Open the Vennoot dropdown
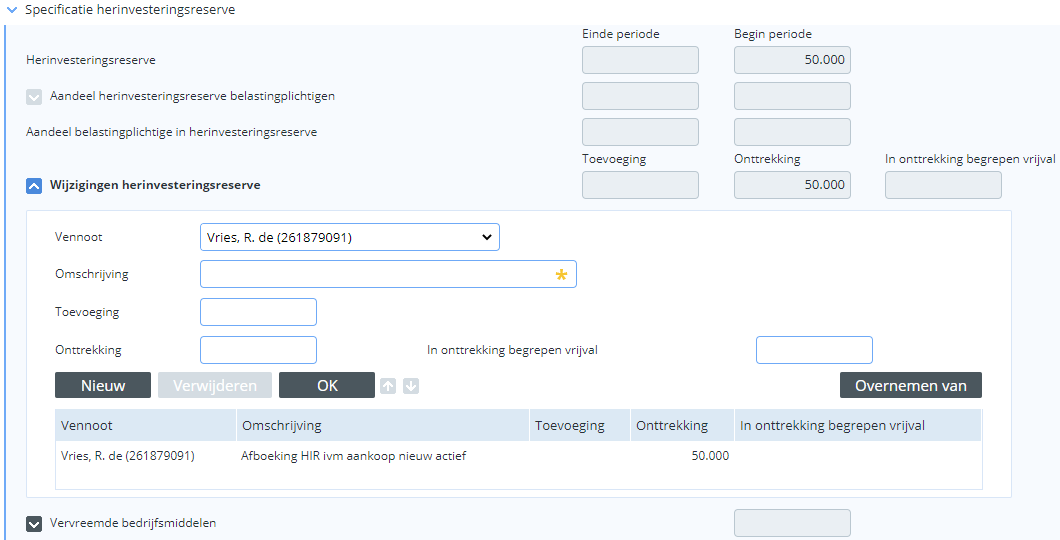The image size is (1060, 540). click(350, 237)
